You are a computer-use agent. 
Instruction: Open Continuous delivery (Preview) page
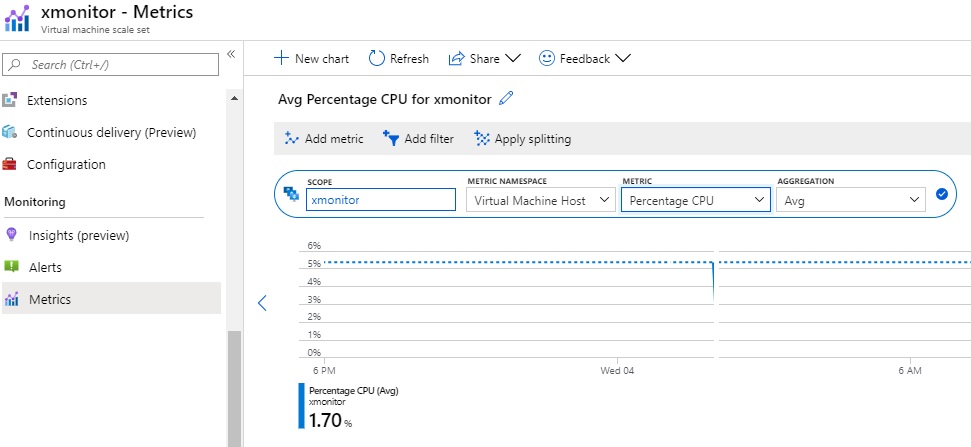tap(111, 132)
